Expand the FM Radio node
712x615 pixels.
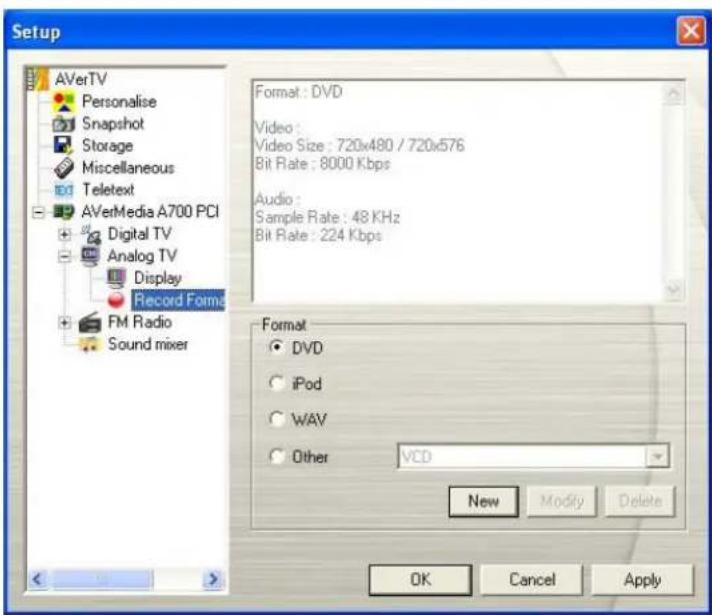point(65,322)
